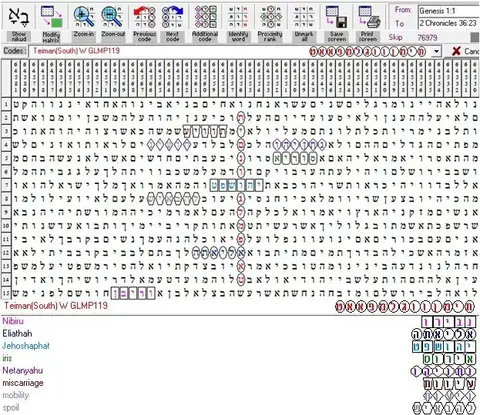The width and height of the screenshot is (480, 415).
Task: Click Hebrew letters beside Jehoshaphat entry
Action: point(444,347)
